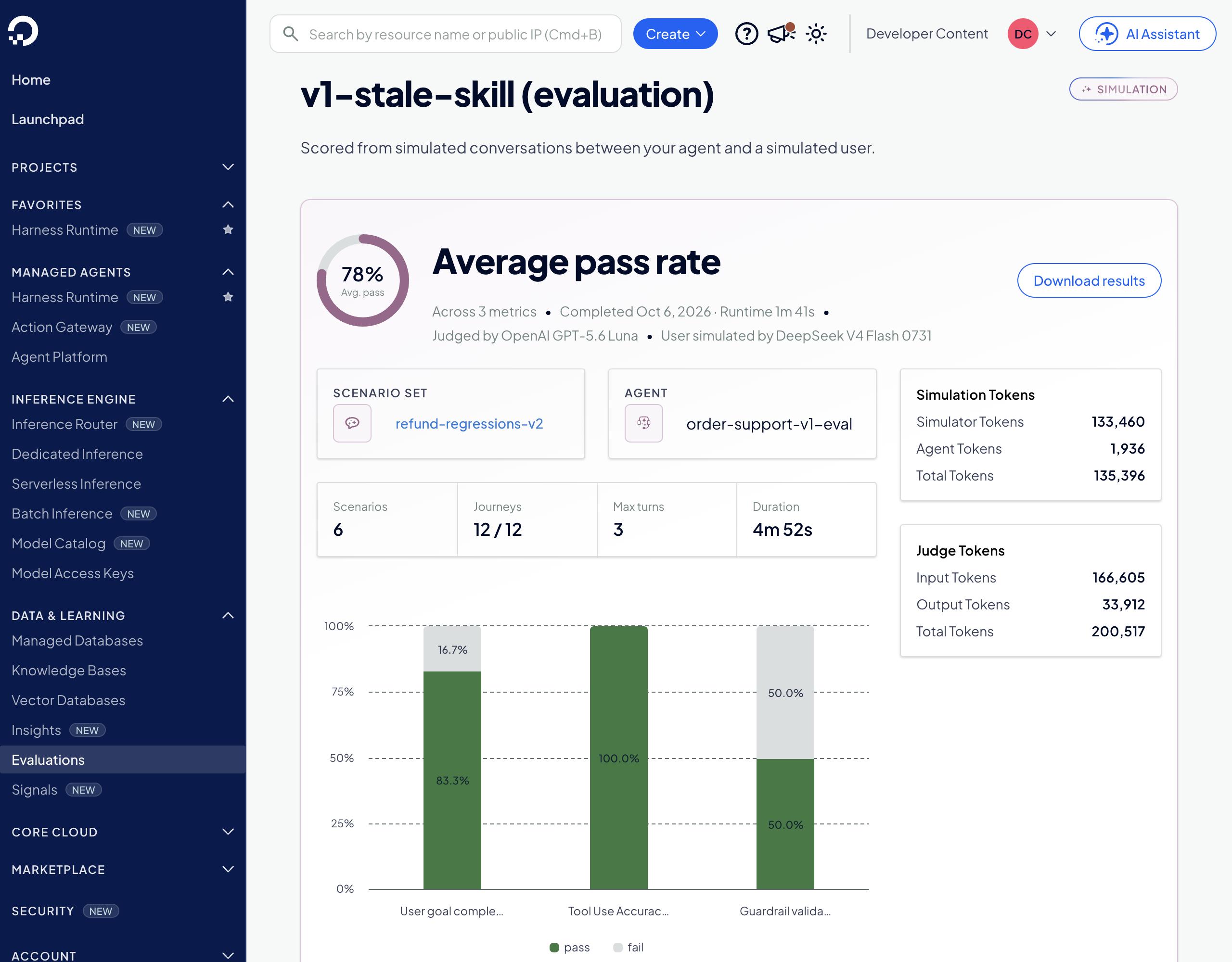Click the Download results button
The height and width of the screenshot is (962, 1232).
point(1089,280)
